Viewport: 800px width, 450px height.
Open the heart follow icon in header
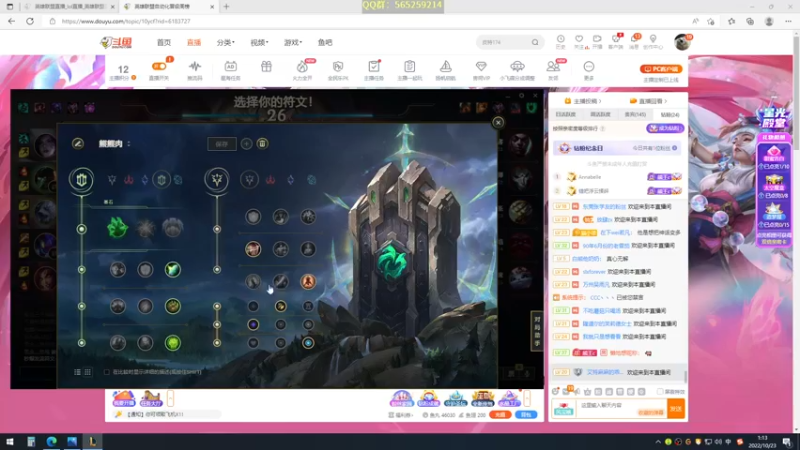(579, 39)
